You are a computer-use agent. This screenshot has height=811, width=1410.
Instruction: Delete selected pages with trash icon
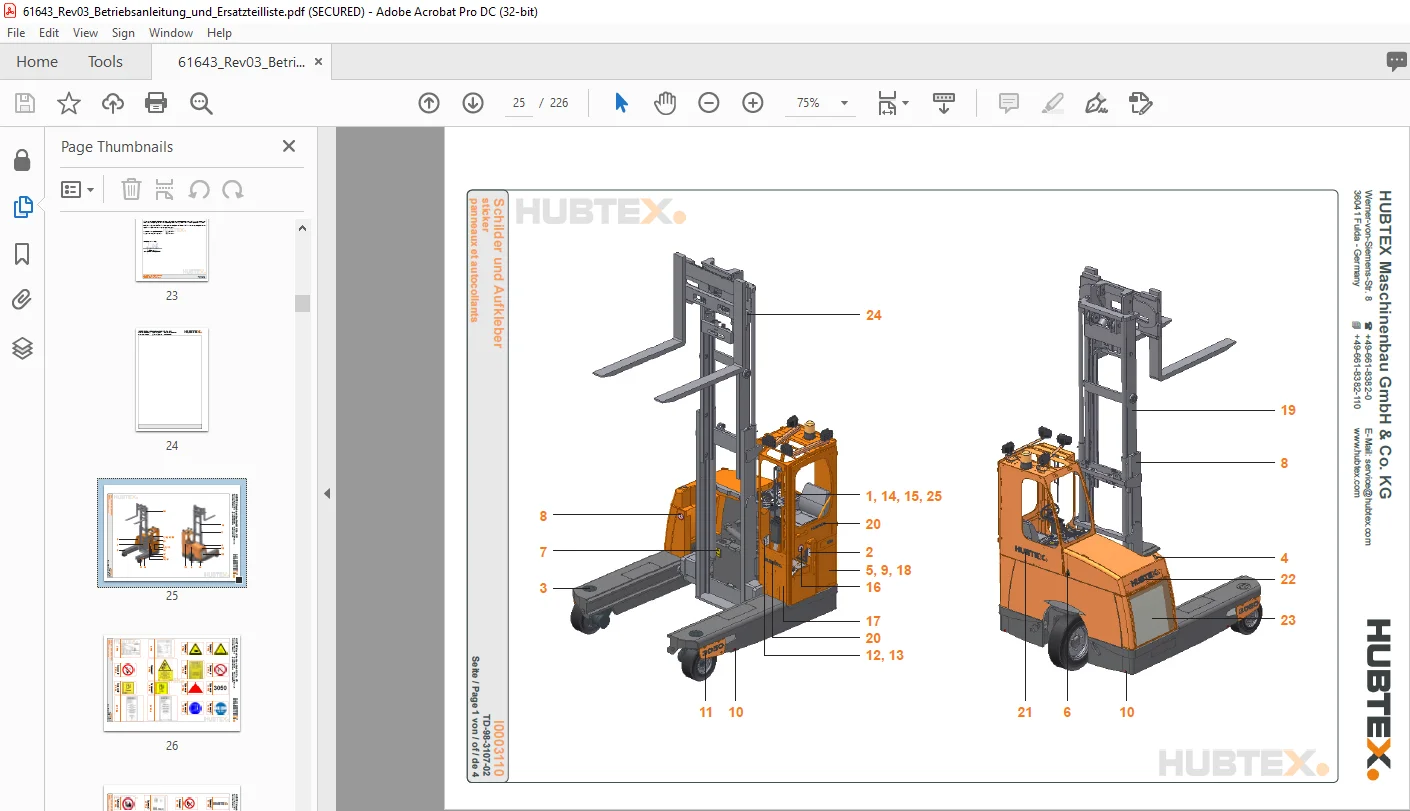(x=131, y=189)
